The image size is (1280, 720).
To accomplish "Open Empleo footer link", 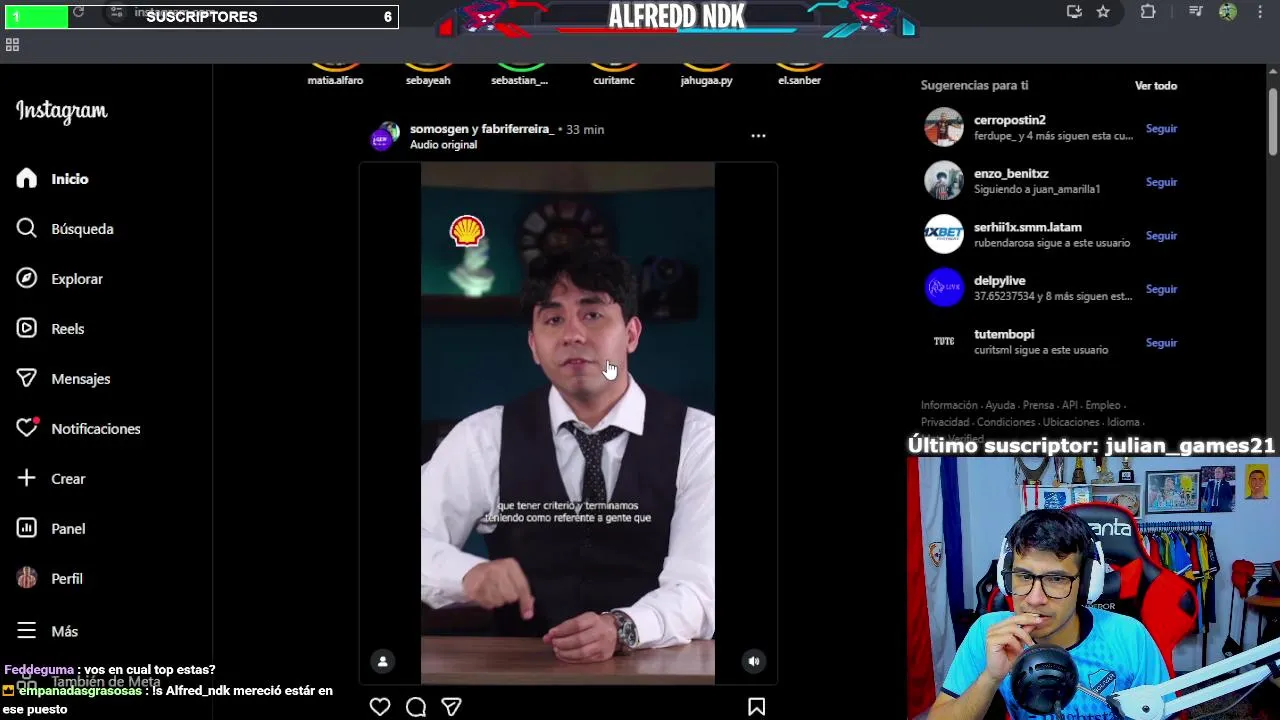I will [1103, 405].
